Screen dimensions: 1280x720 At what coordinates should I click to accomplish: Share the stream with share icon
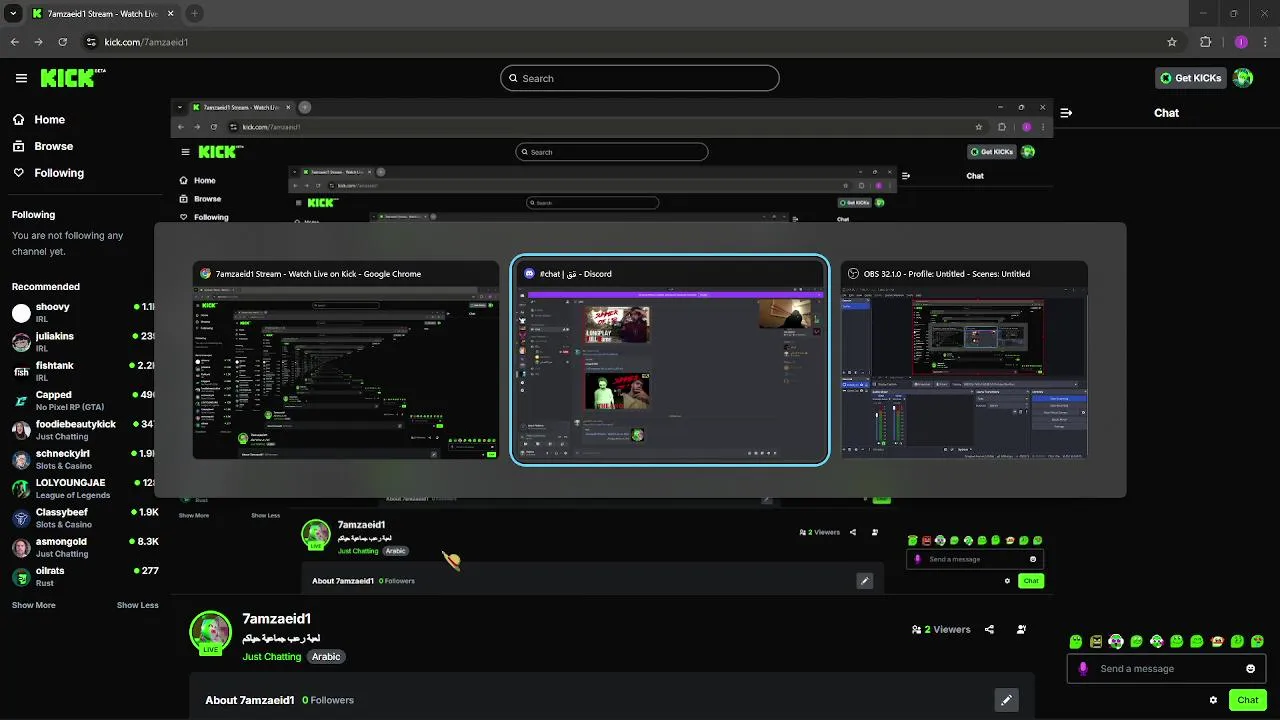click(989, 630)
